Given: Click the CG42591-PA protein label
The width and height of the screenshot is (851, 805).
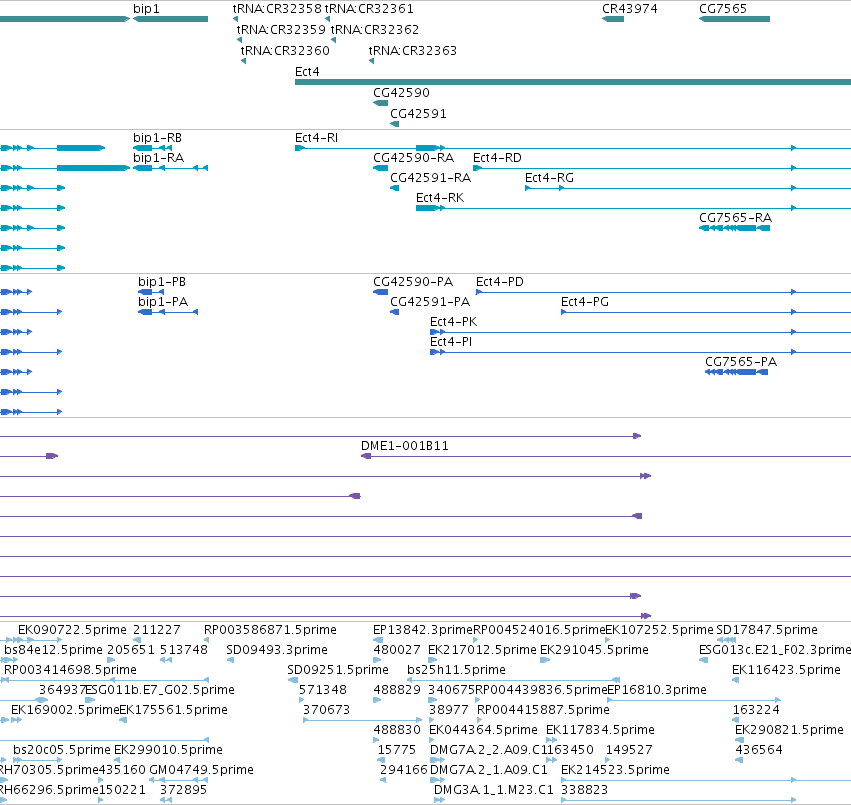Looking at the screenshot, I should pyautogui.click(x=430, y=302).
